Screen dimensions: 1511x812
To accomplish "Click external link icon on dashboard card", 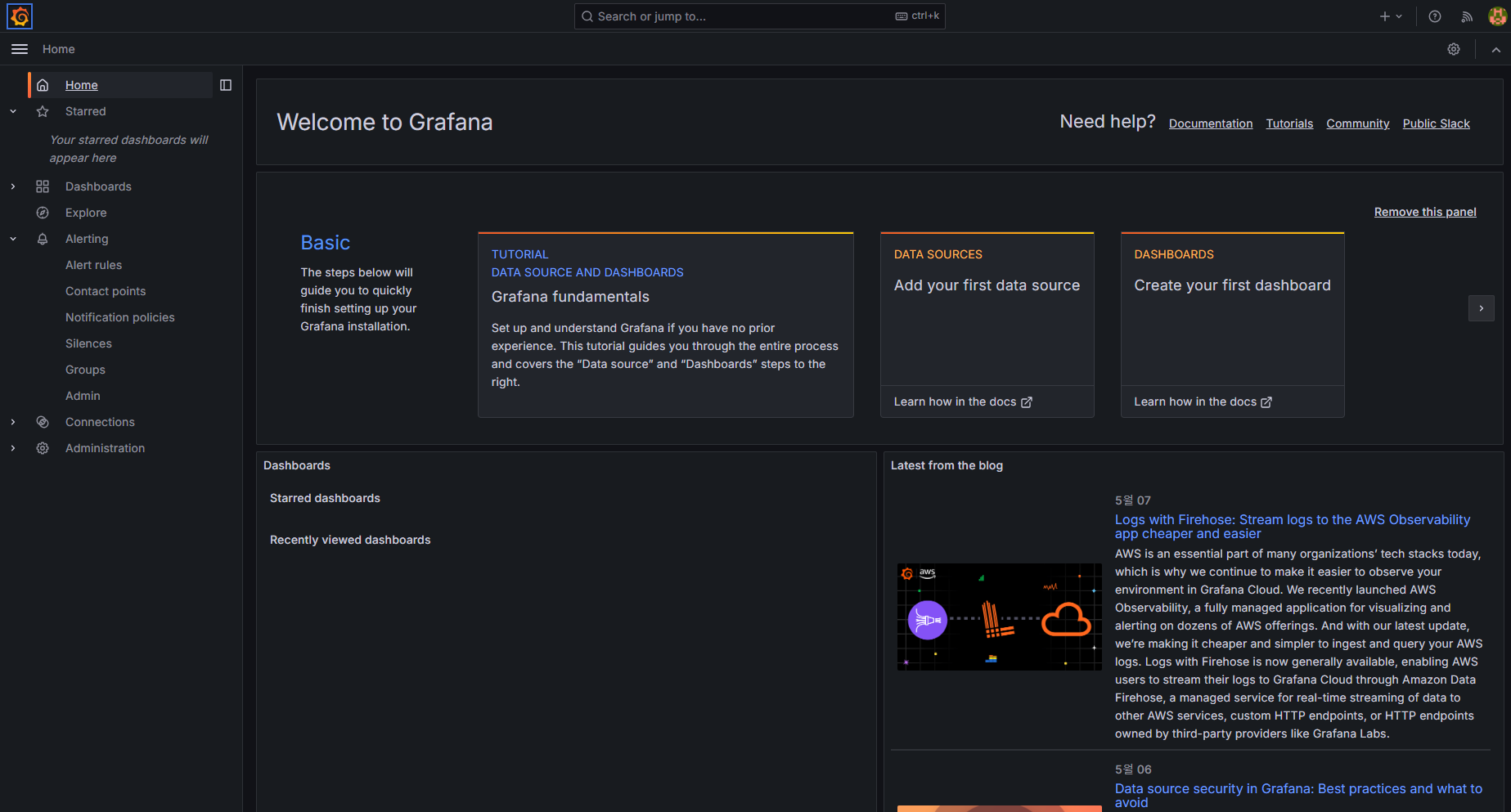I will pos(1266,402).
